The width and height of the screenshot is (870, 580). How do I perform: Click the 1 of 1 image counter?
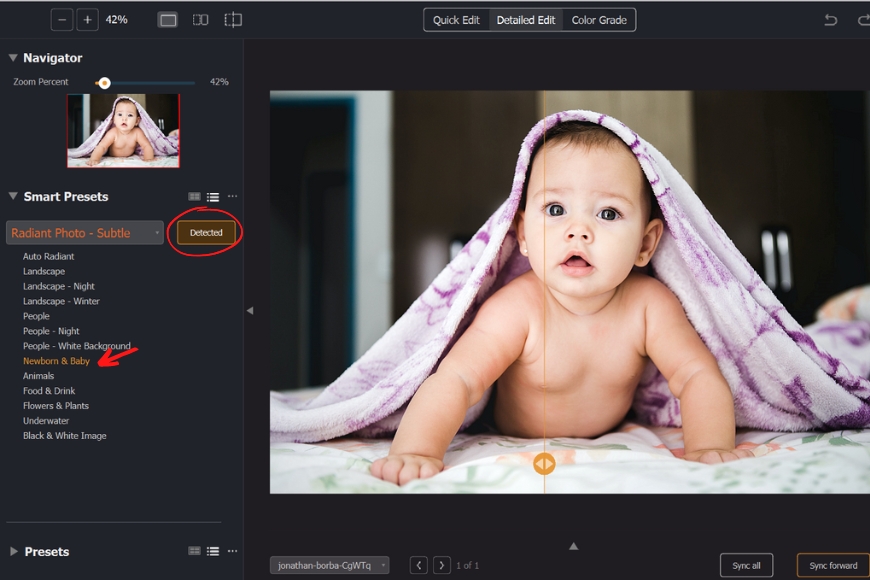[467, 566]
